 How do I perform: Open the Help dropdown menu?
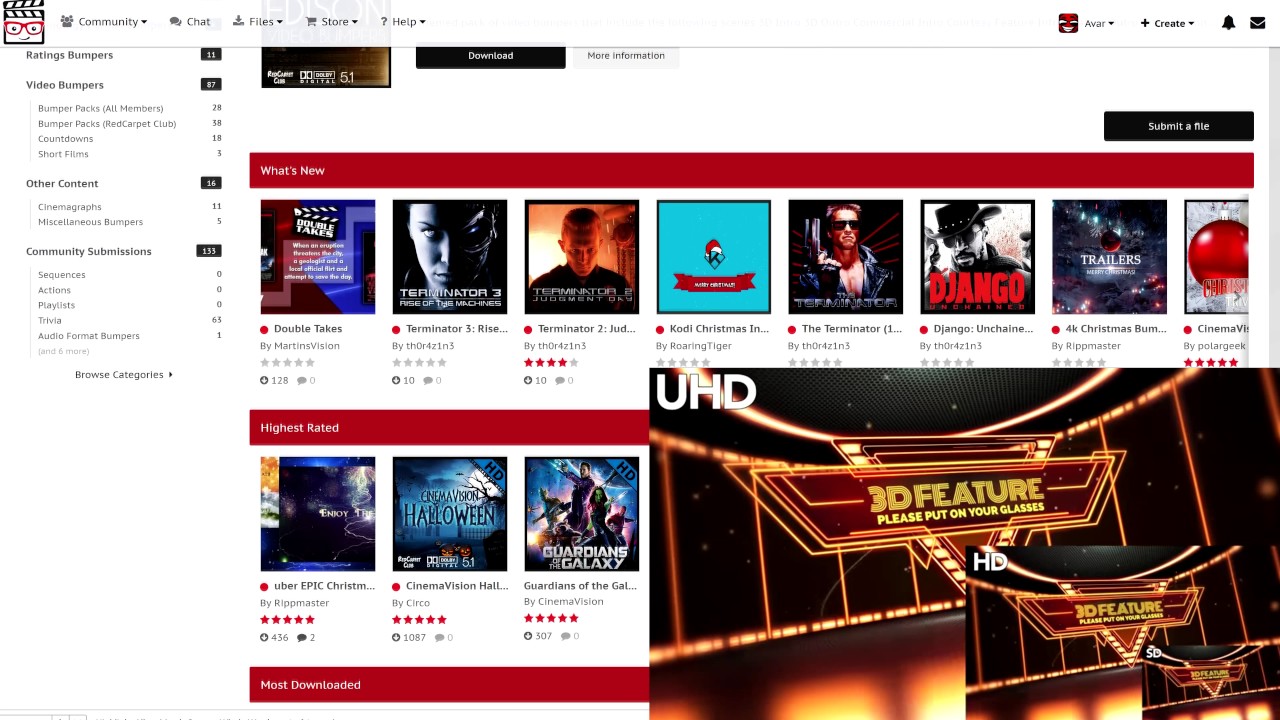click(x=402, y=21)
